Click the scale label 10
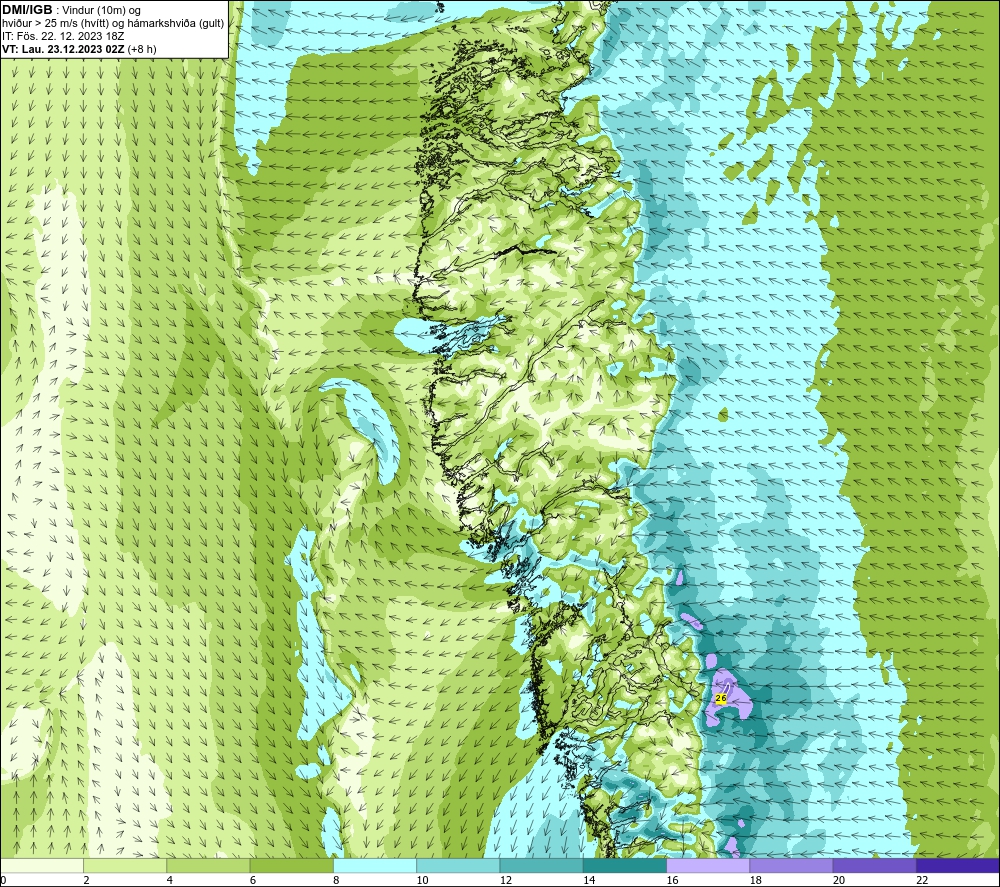Screen dimensions: 1000x887 coord(422,880)
